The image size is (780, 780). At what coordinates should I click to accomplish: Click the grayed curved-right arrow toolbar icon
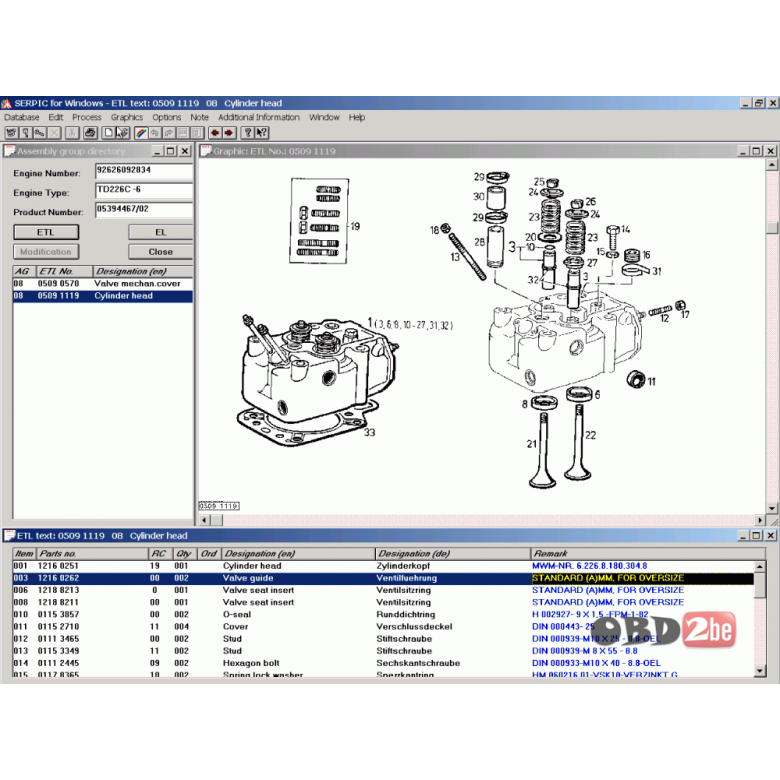(x=169, y=133)
